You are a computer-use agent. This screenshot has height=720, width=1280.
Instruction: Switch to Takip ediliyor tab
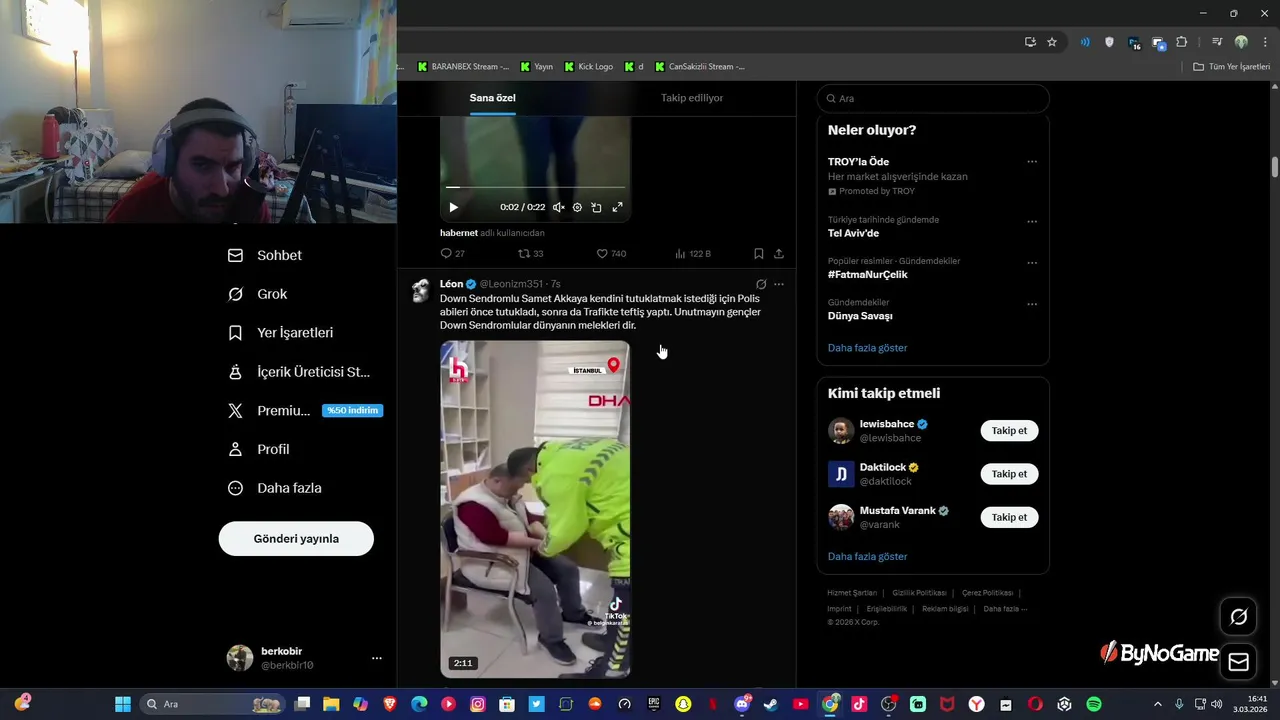(x=692, y=98)
